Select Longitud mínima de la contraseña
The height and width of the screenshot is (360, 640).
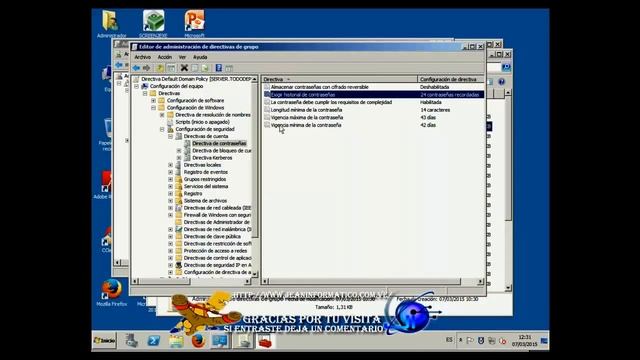(x=306, y=110)
